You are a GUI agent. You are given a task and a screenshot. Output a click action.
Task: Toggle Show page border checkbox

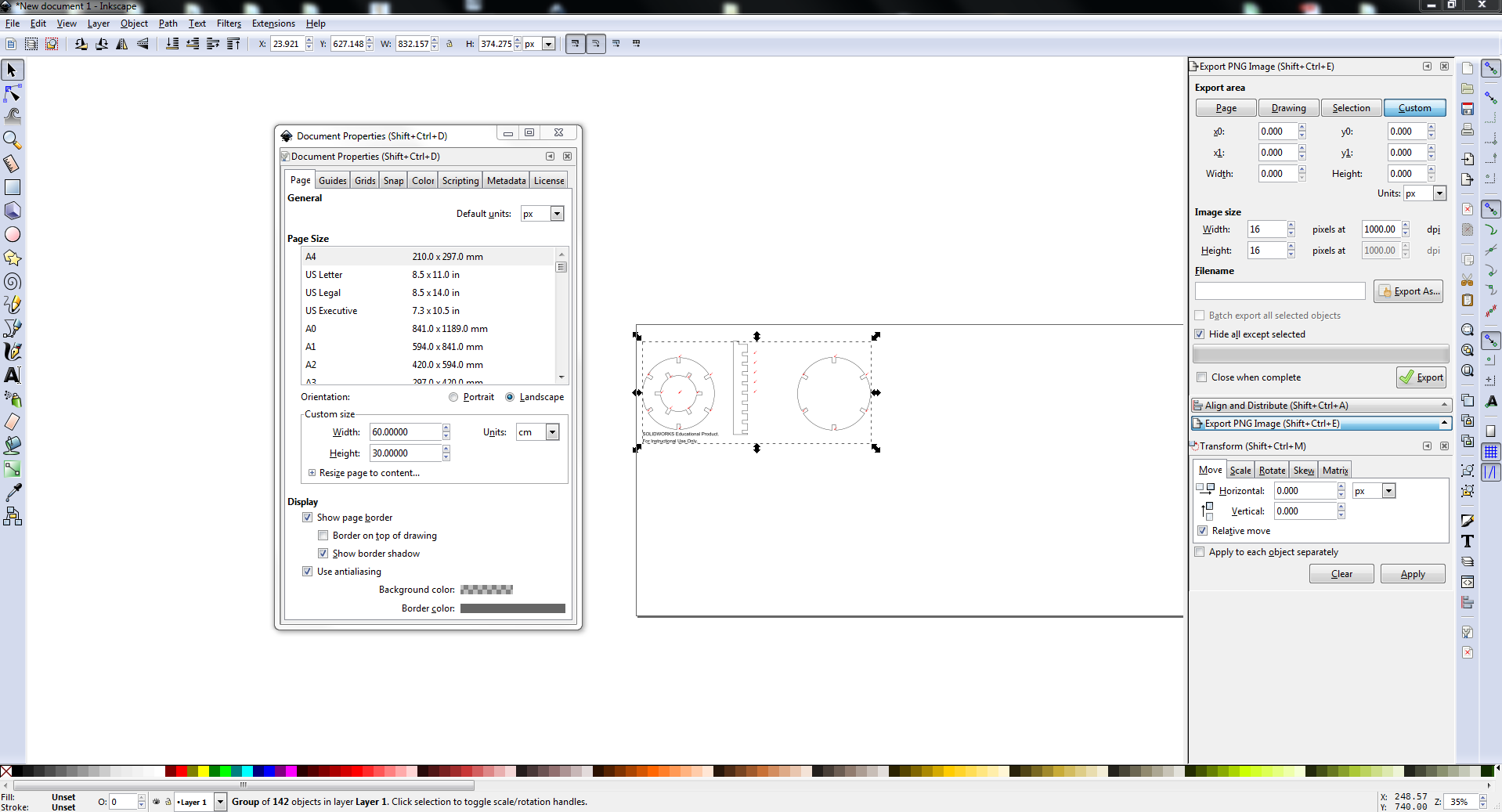click(308, 518)
